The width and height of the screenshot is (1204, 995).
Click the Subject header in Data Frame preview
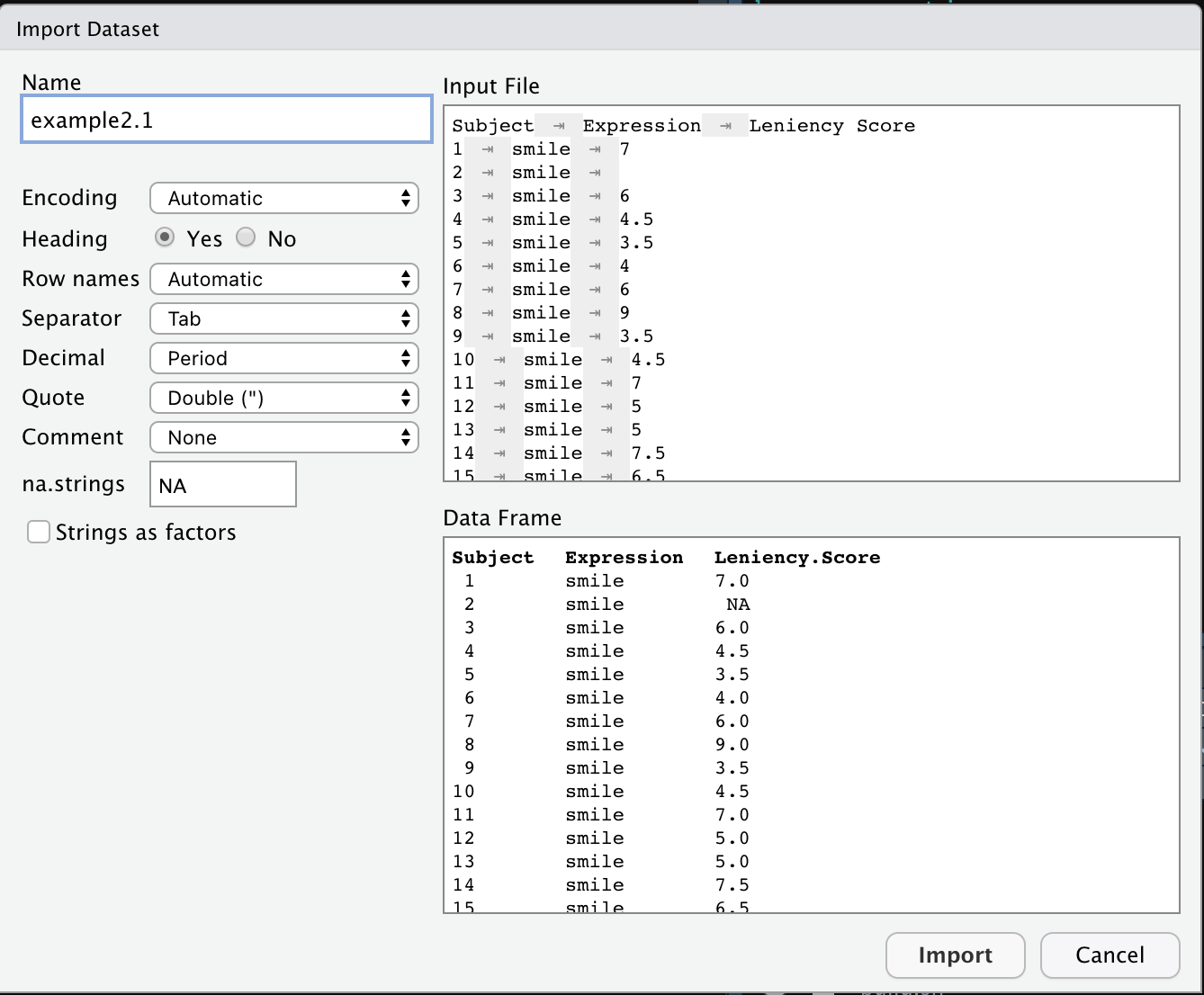[x=492, y=558]
